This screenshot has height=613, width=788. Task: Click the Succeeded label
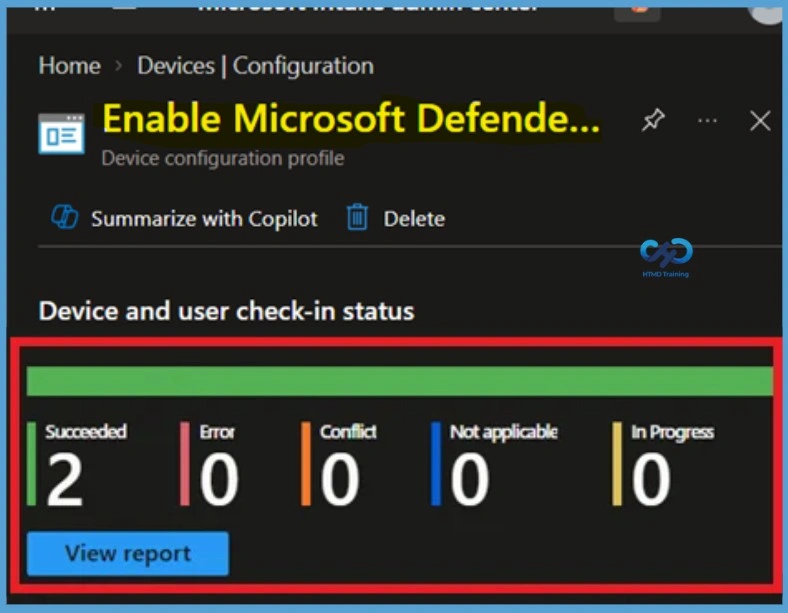click(86, 431)
